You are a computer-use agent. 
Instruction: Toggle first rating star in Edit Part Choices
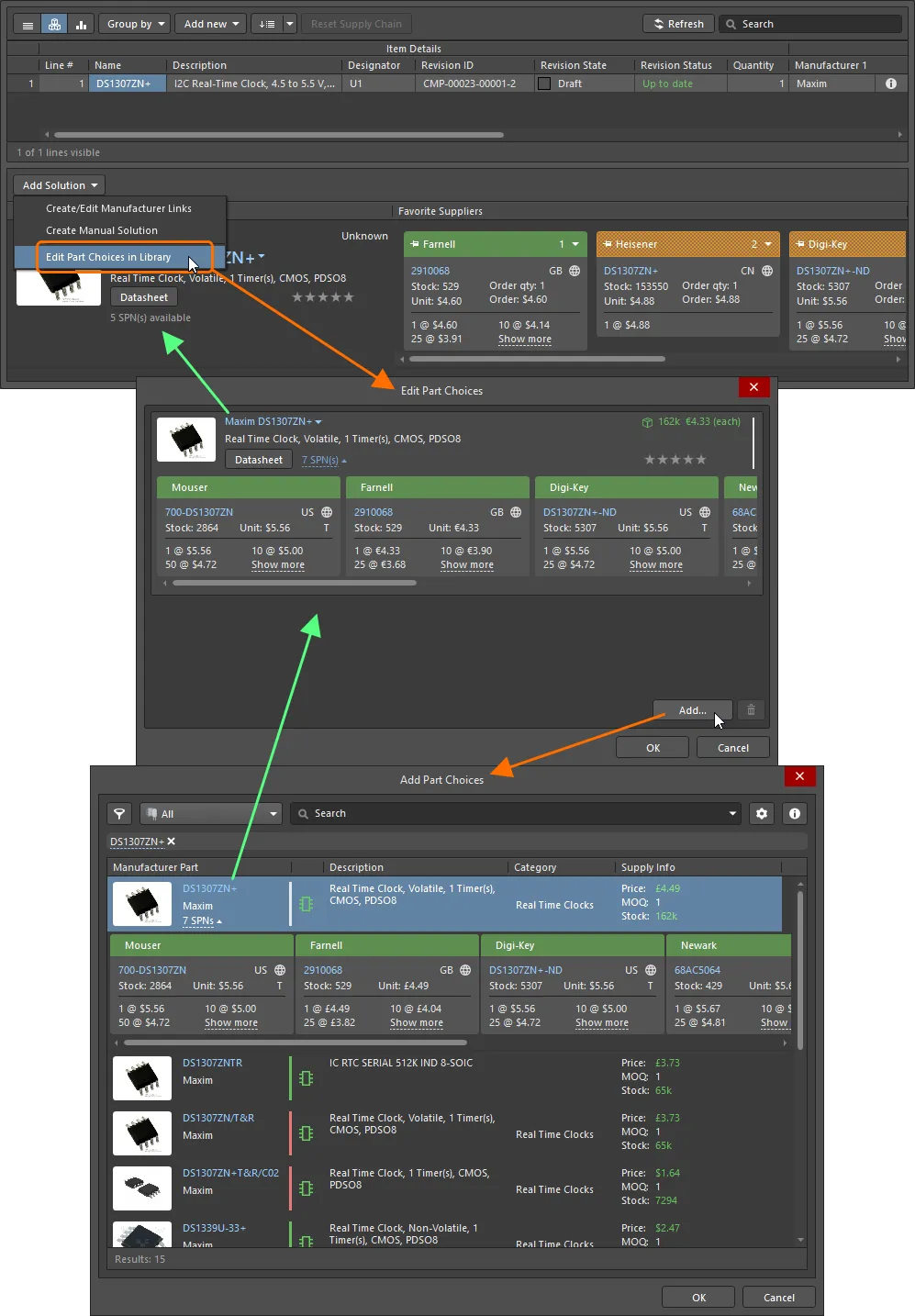tap(651, 459)
